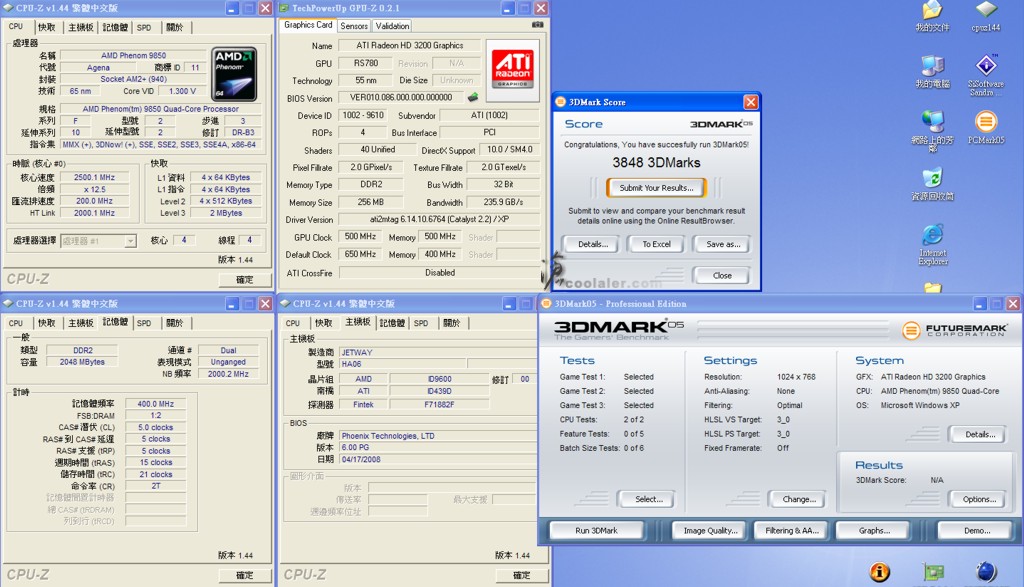The image size is (1024, 587).
Task: Open the 我的文件 desktop folder icon
Action: [933, 16]
